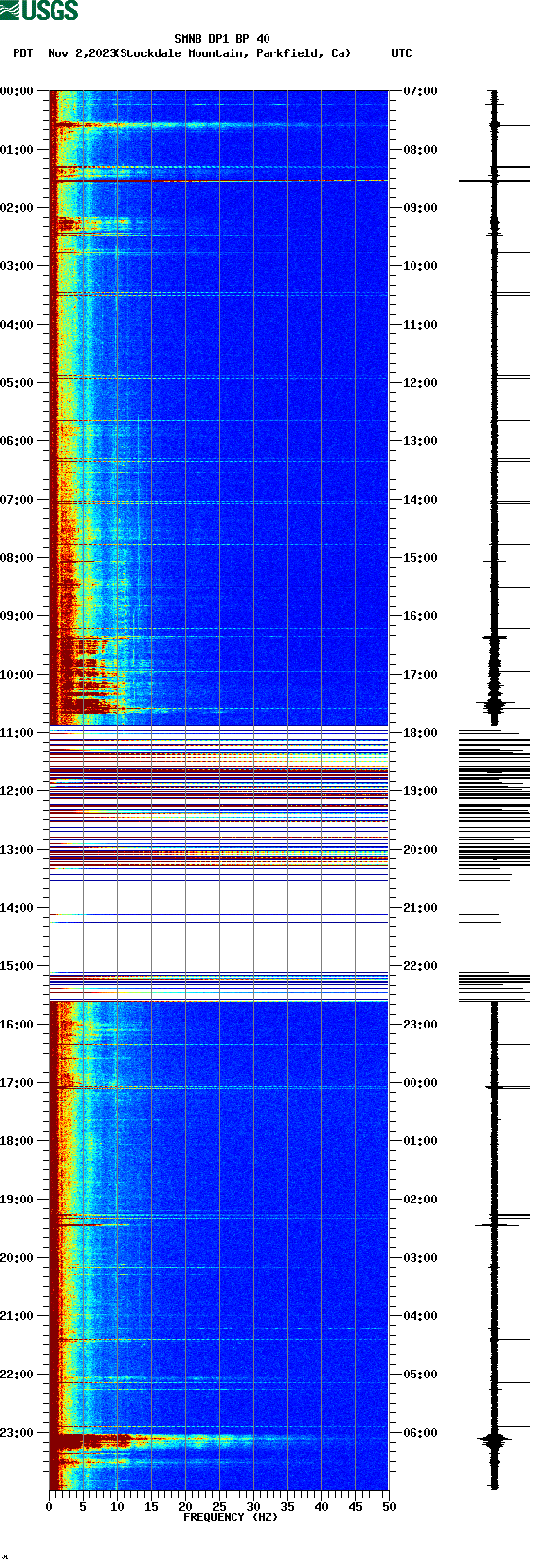Viewport: 537px width, 1568px height.
Task: Click the 08:00 UTC time label on the right axis
Action: pyautogui.click(x=419, y=150)
